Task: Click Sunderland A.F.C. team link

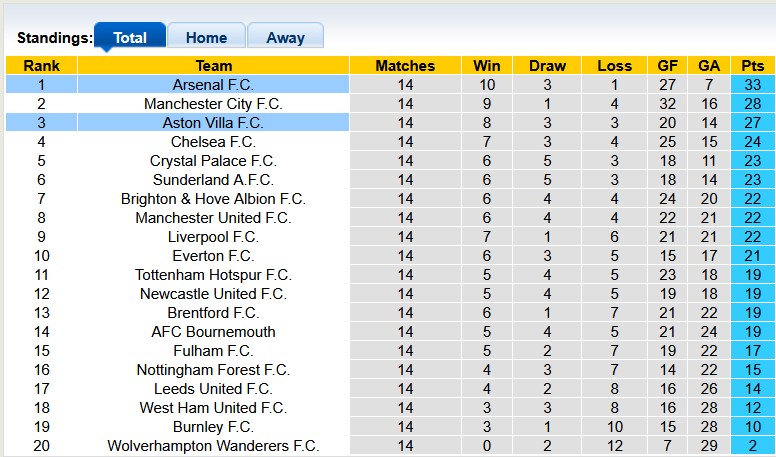Action: coord(213,180)
